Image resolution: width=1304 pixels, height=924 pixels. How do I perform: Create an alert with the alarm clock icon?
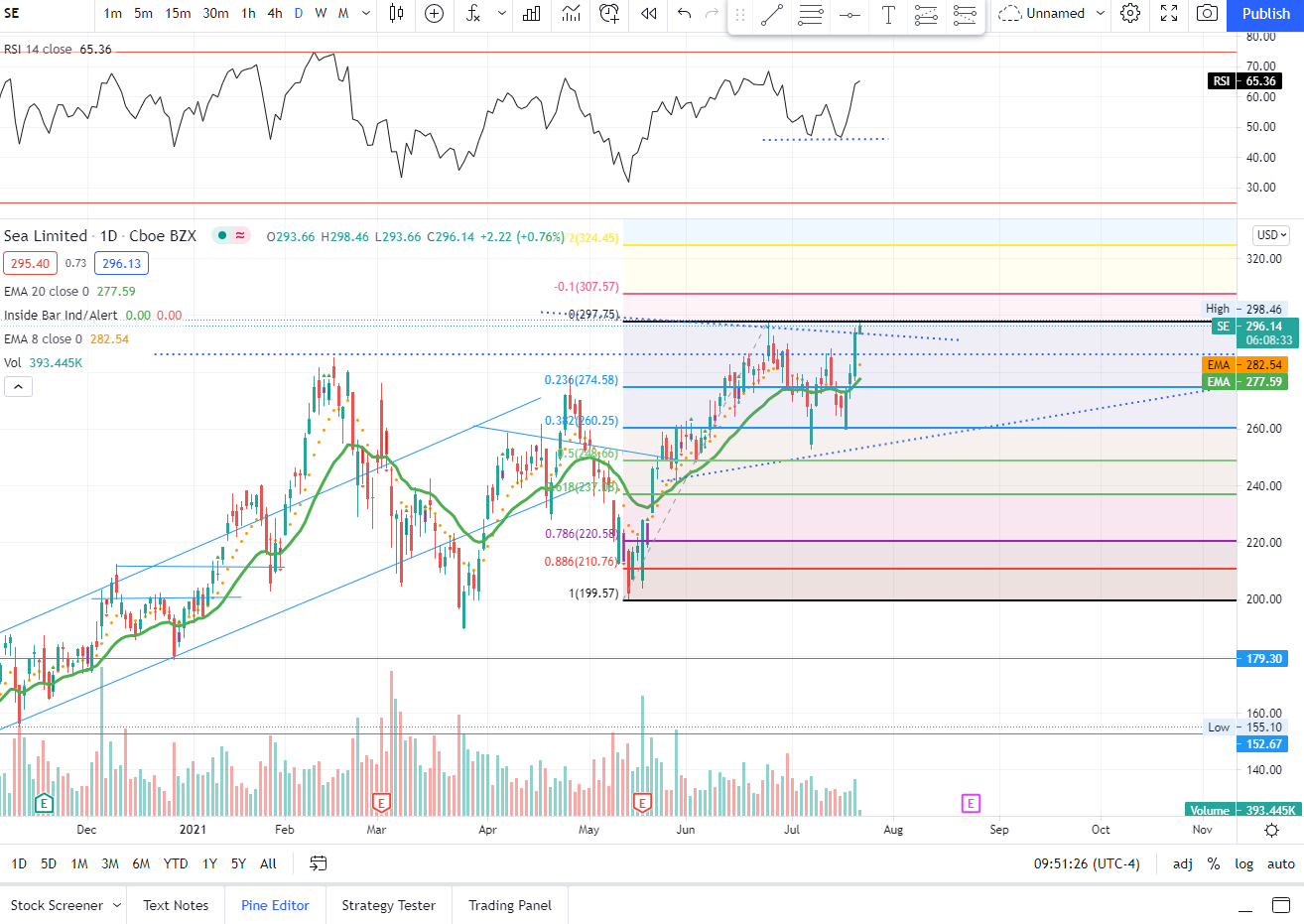point(609,13)
